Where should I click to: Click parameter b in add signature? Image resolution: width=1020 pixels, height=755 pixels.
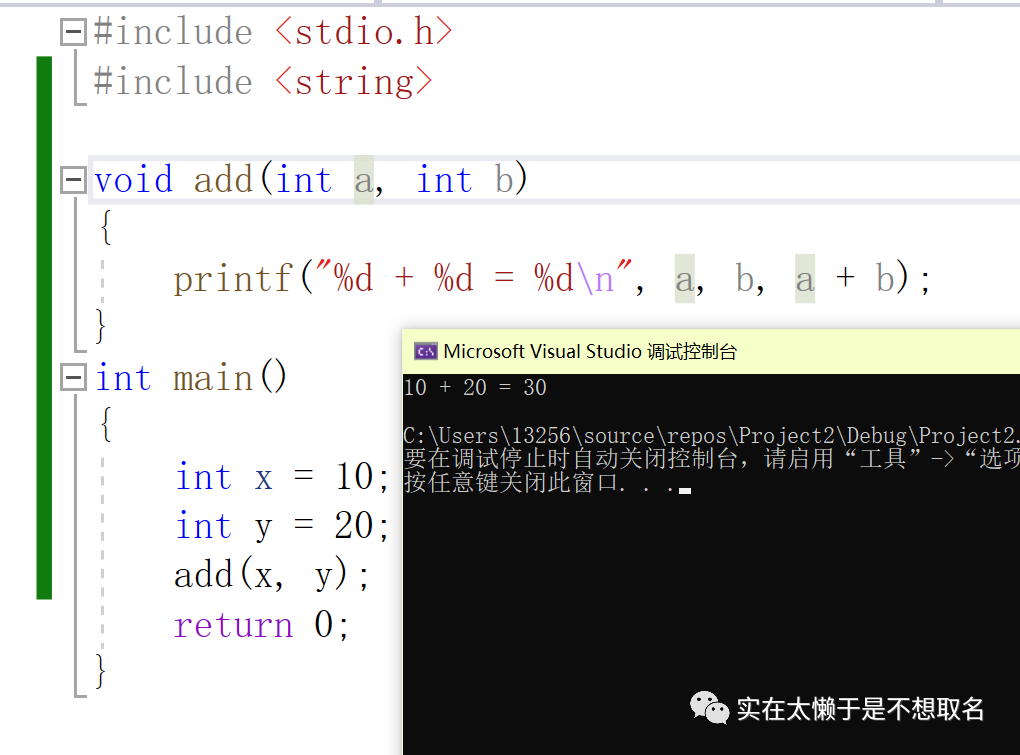click(x=505, y=181)
